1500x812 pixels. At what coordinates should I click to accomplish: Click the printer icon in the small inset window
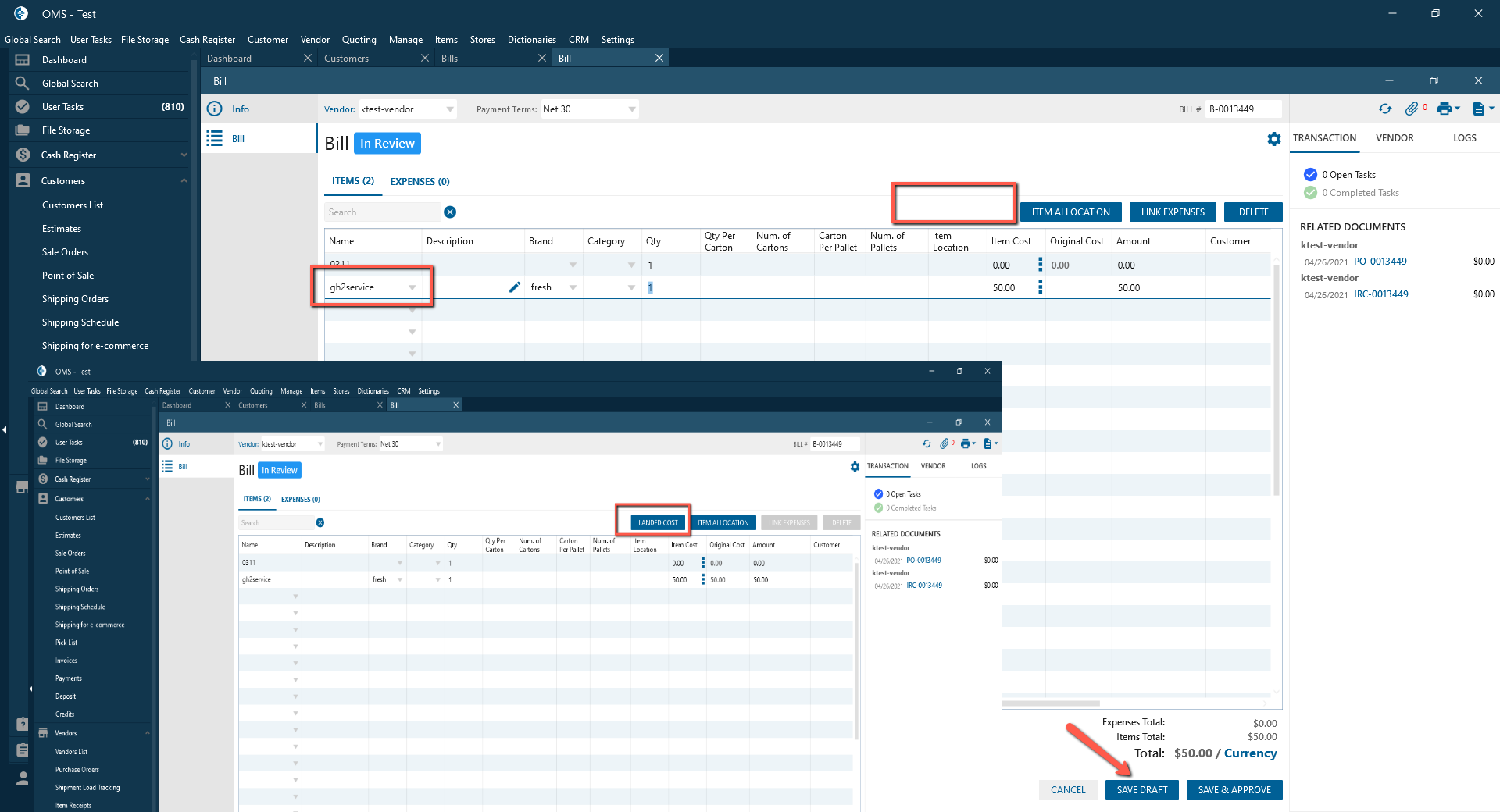(966, 443)
